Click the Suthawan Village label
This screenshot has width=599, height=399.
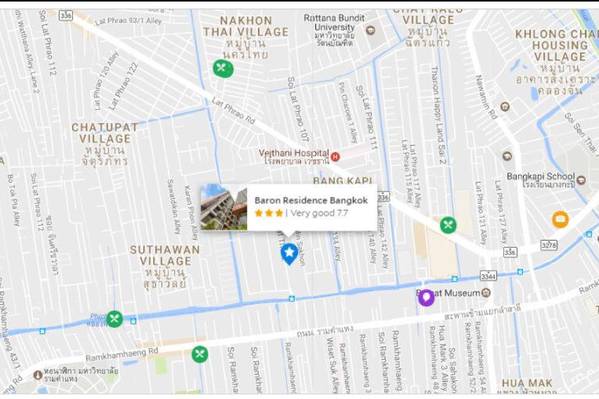(165, 255)
